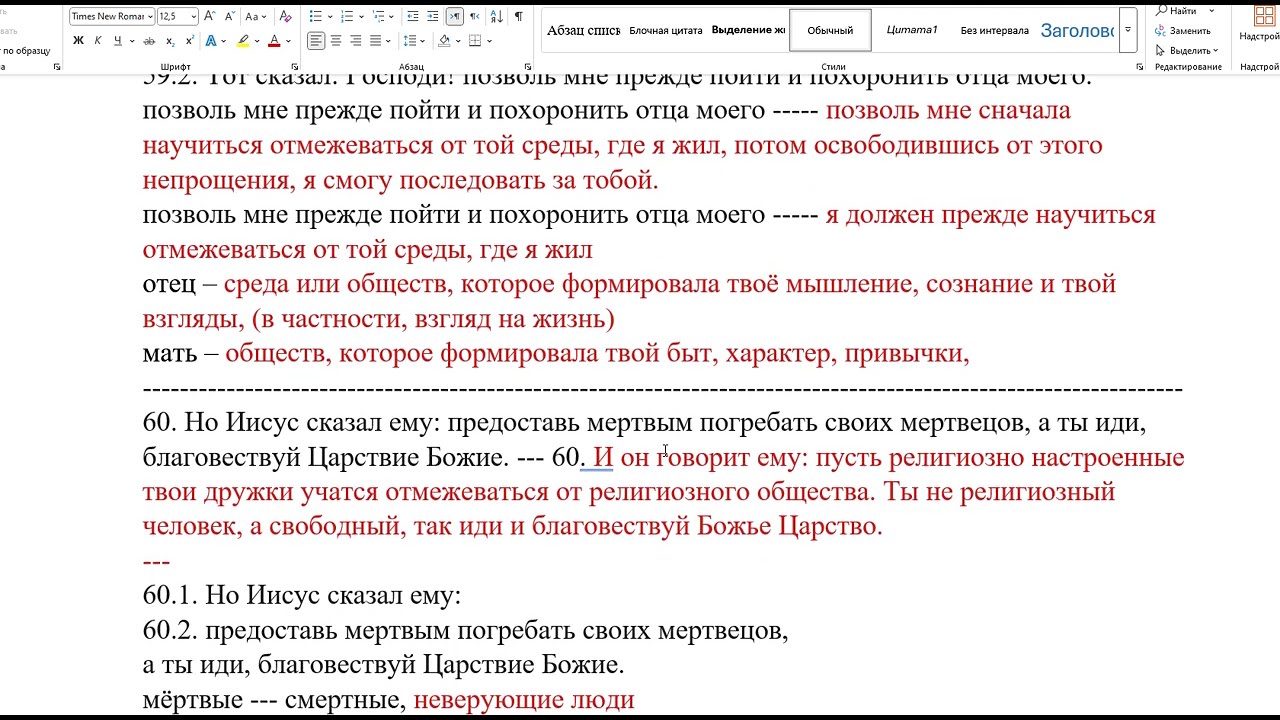This screenshot has width=1280, height=720.
Task: Click line '60.1. Но Иисус сказал ему:'
Action: coord(302,596)
